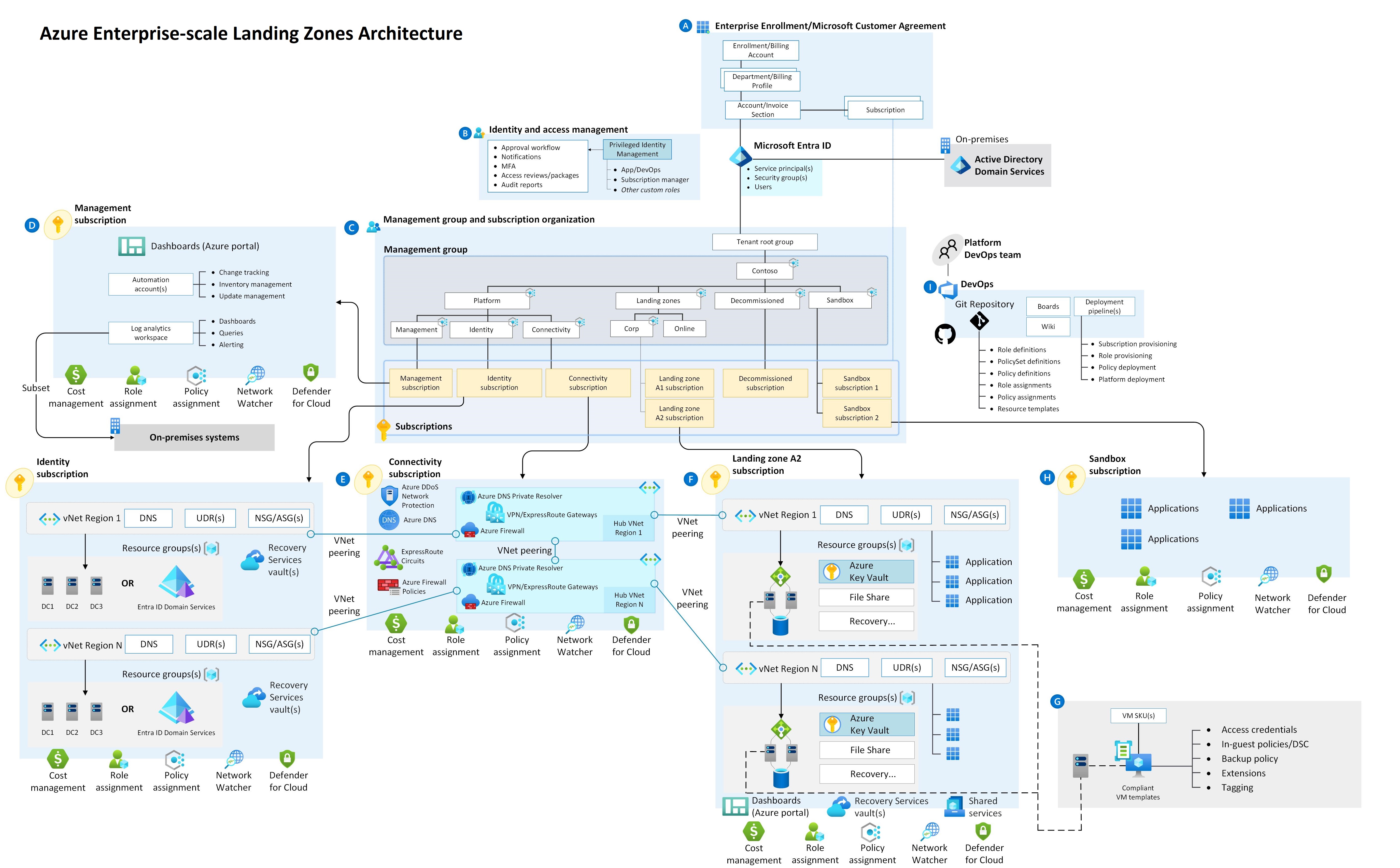Select the Platform management group box
The image size is (1400, 868).
tap(487, 301)
